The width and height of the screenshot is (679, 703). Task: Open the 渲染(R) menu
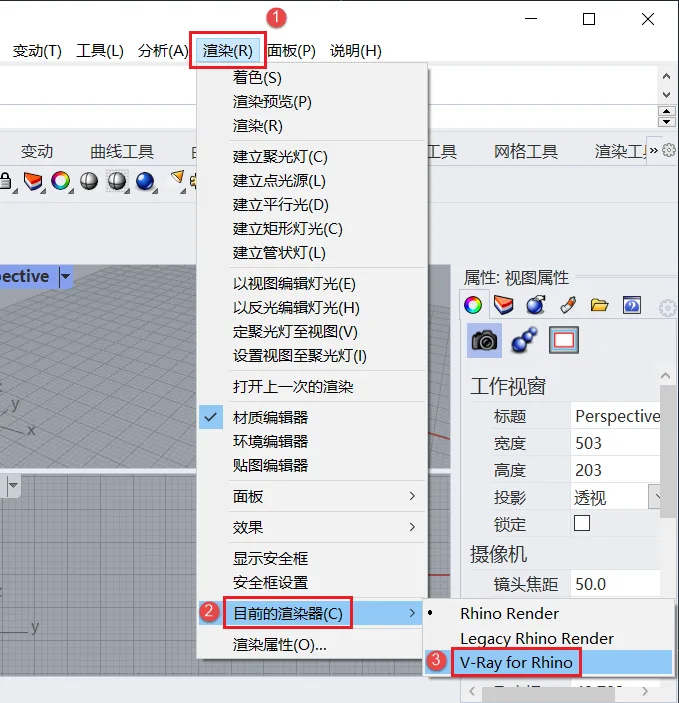point(228,50)
